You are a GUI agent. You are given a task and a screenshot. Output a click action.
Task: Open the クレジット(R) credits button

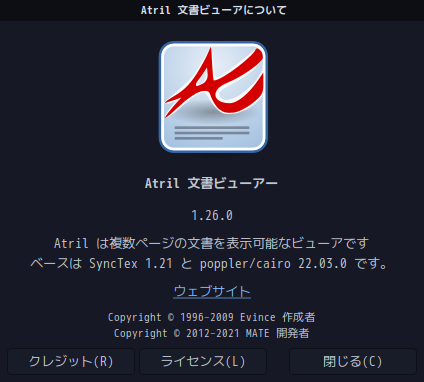tap(71, 361)
